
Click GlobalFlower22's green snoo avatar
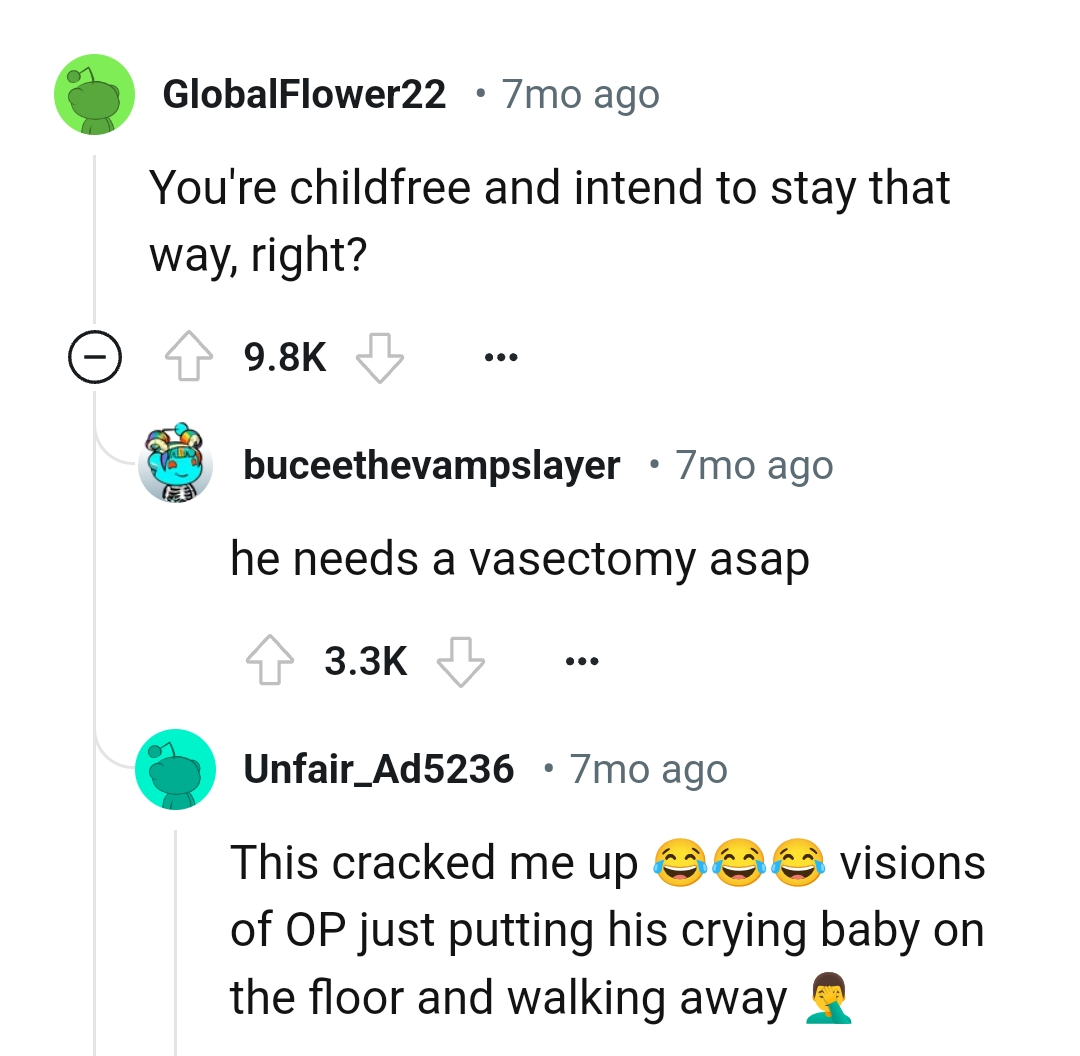(93, 93)
